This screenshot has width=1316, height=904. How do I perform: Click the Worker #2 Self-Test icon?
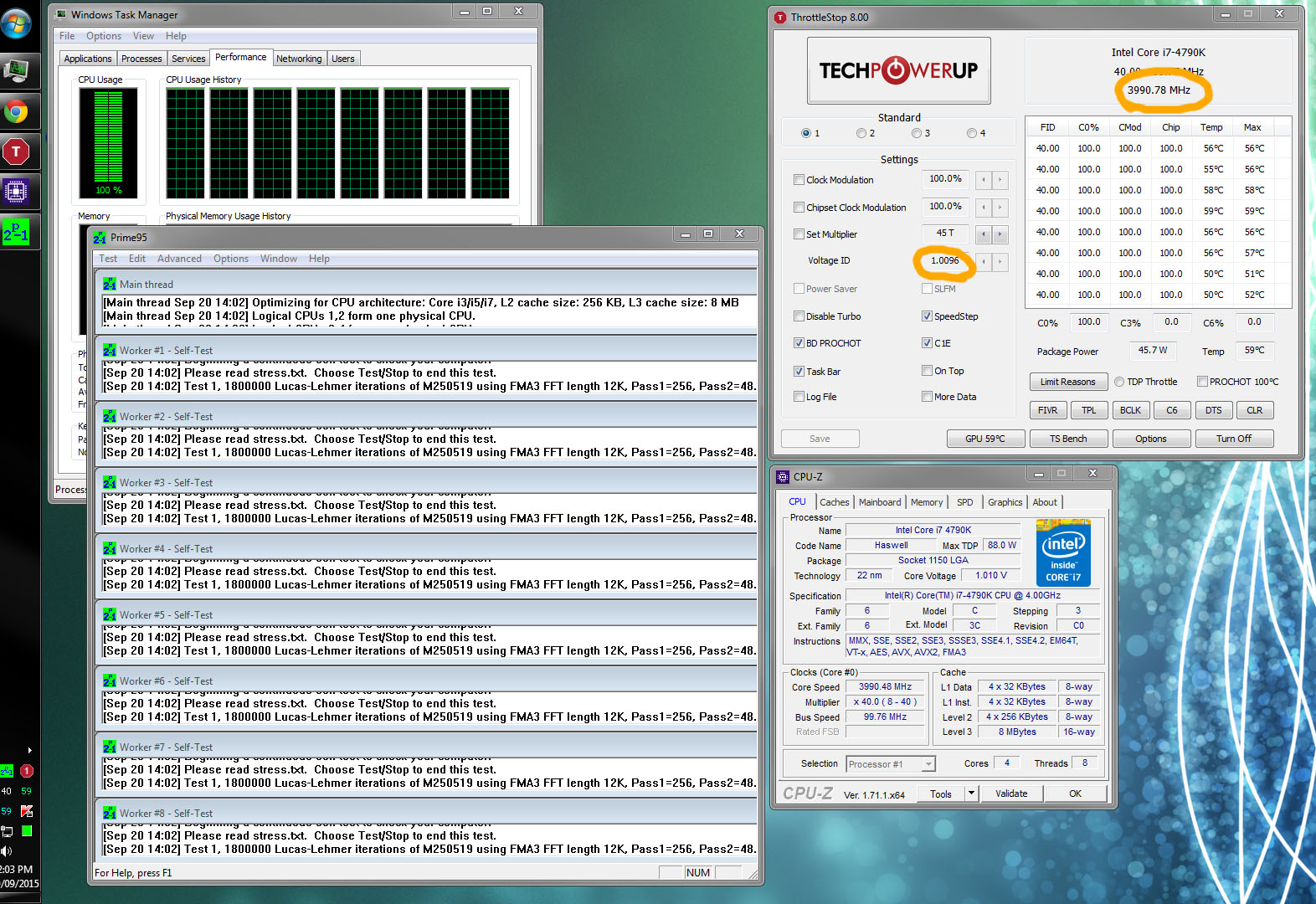[110, 417]
